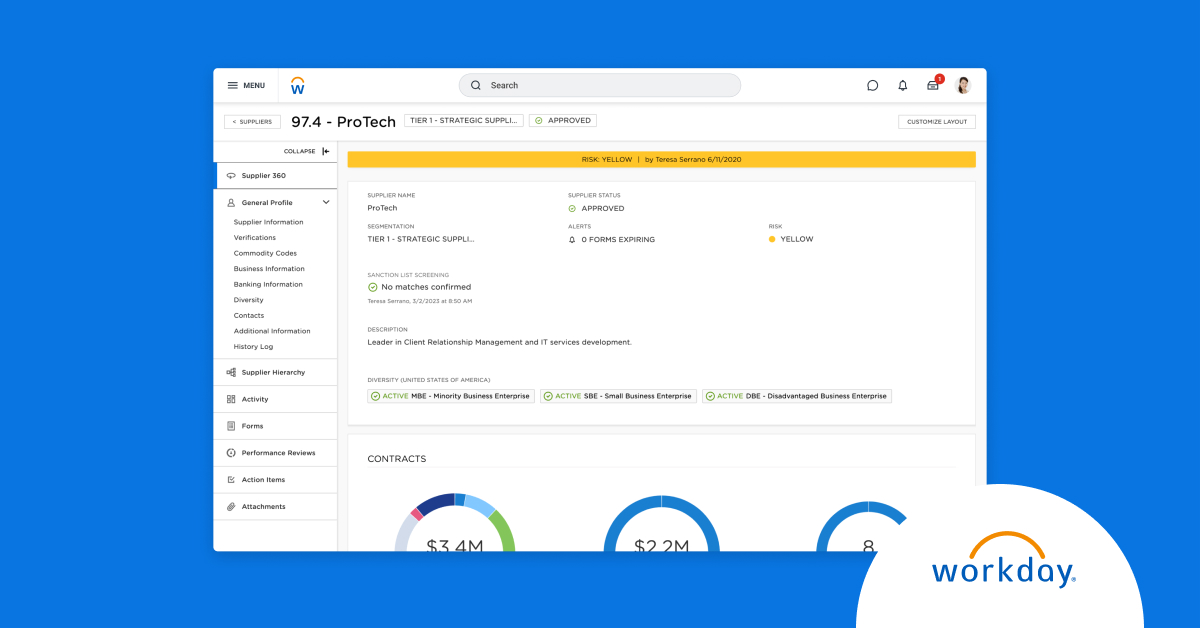Open the chat messages icon
1200x628 pixels.
pyautogui.click(x=872, y=86)
